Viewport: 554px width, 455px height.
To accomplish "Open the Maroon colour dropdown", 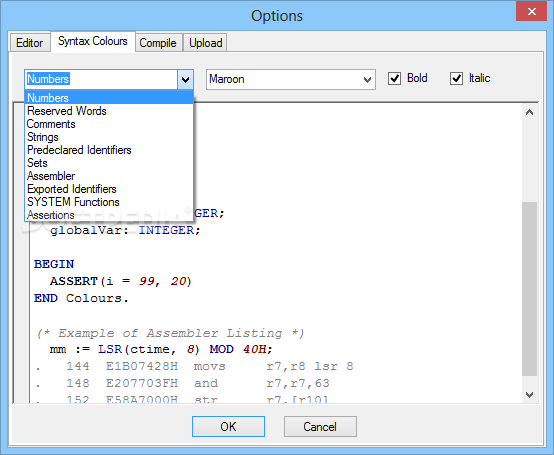I will pyautogui.click(x=290, y=79).
